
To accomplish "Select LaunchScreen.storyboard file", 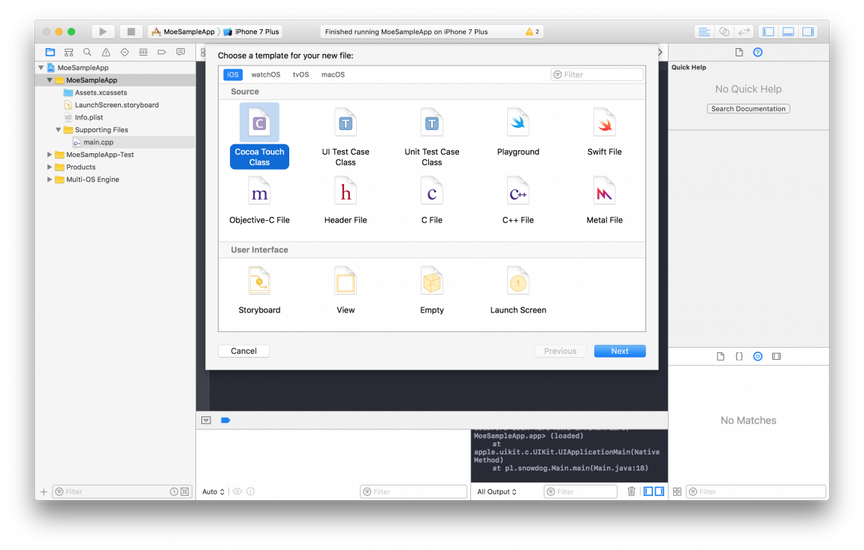I will tap(117, 105).
